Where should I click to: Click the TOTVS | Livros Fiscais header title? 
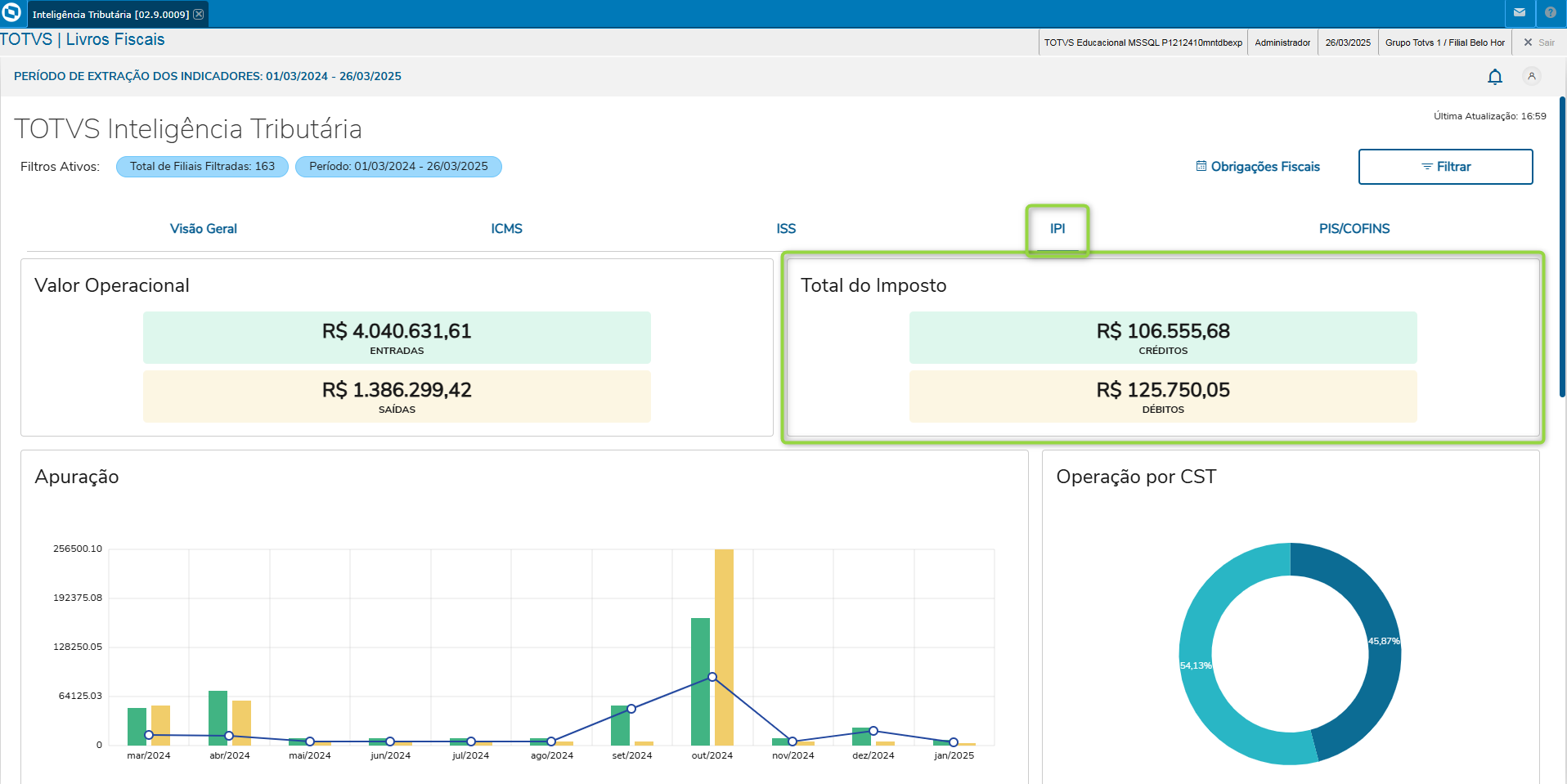[83, 40]
